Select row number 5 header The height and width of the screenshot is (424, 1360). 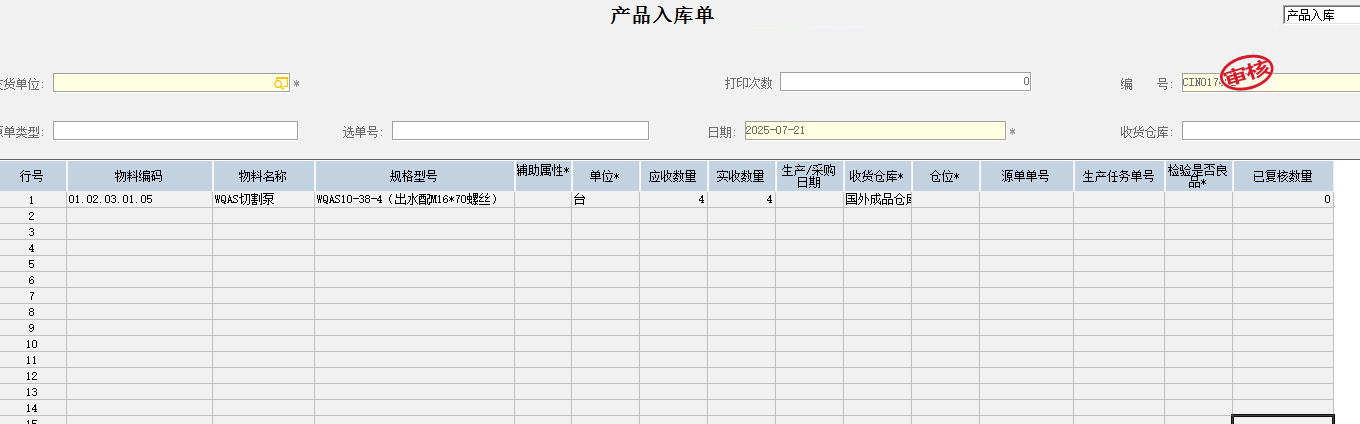coord(32,264)
